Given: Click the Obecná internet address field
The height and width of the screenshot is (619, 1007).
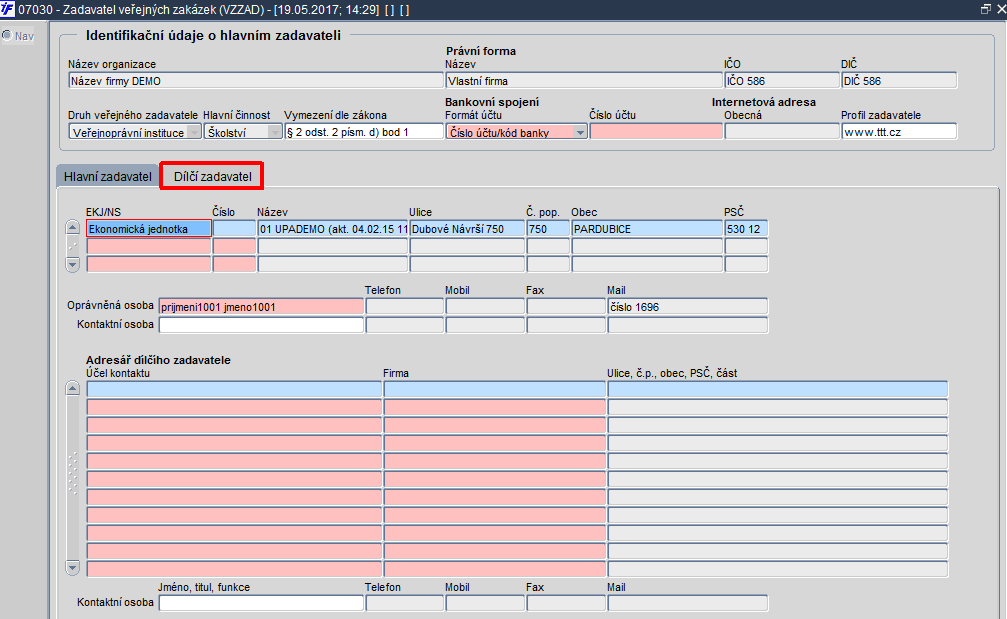Looking at the screenshot, I should [x=782, y=132].
